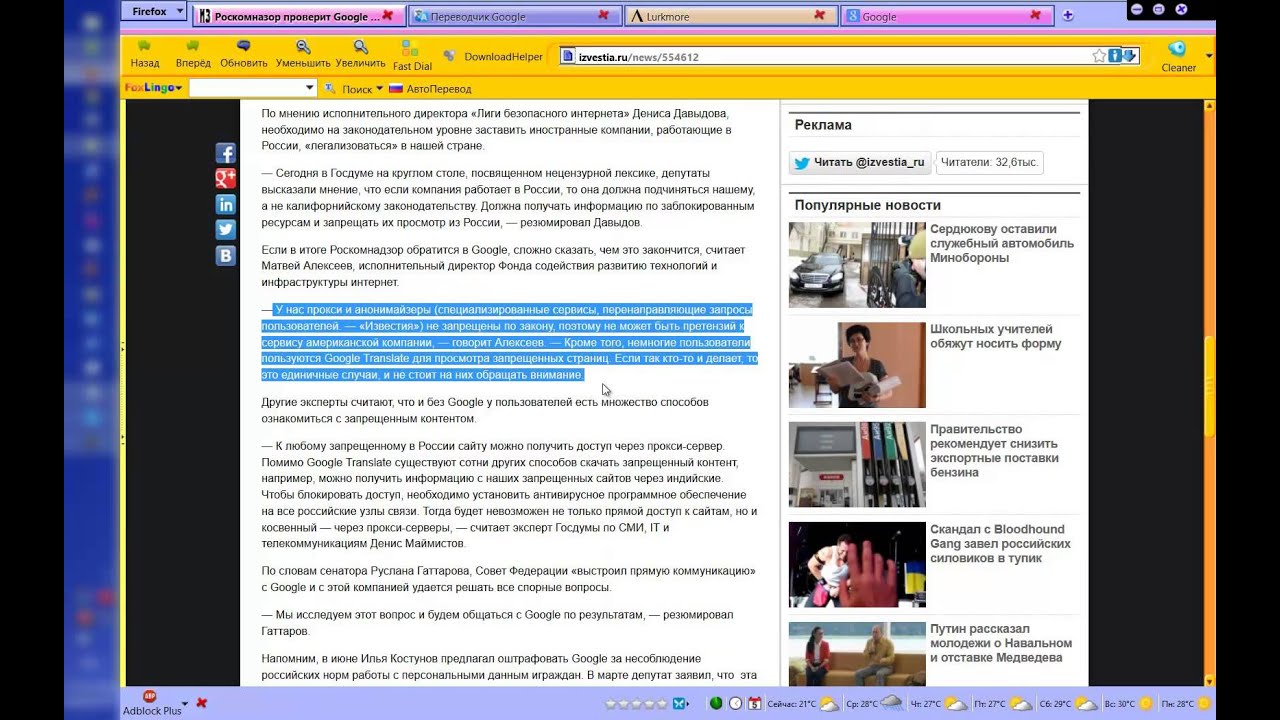Click the blue X icon after the stars
Viewport: 1280px width, 720px height.
point(680,704)
